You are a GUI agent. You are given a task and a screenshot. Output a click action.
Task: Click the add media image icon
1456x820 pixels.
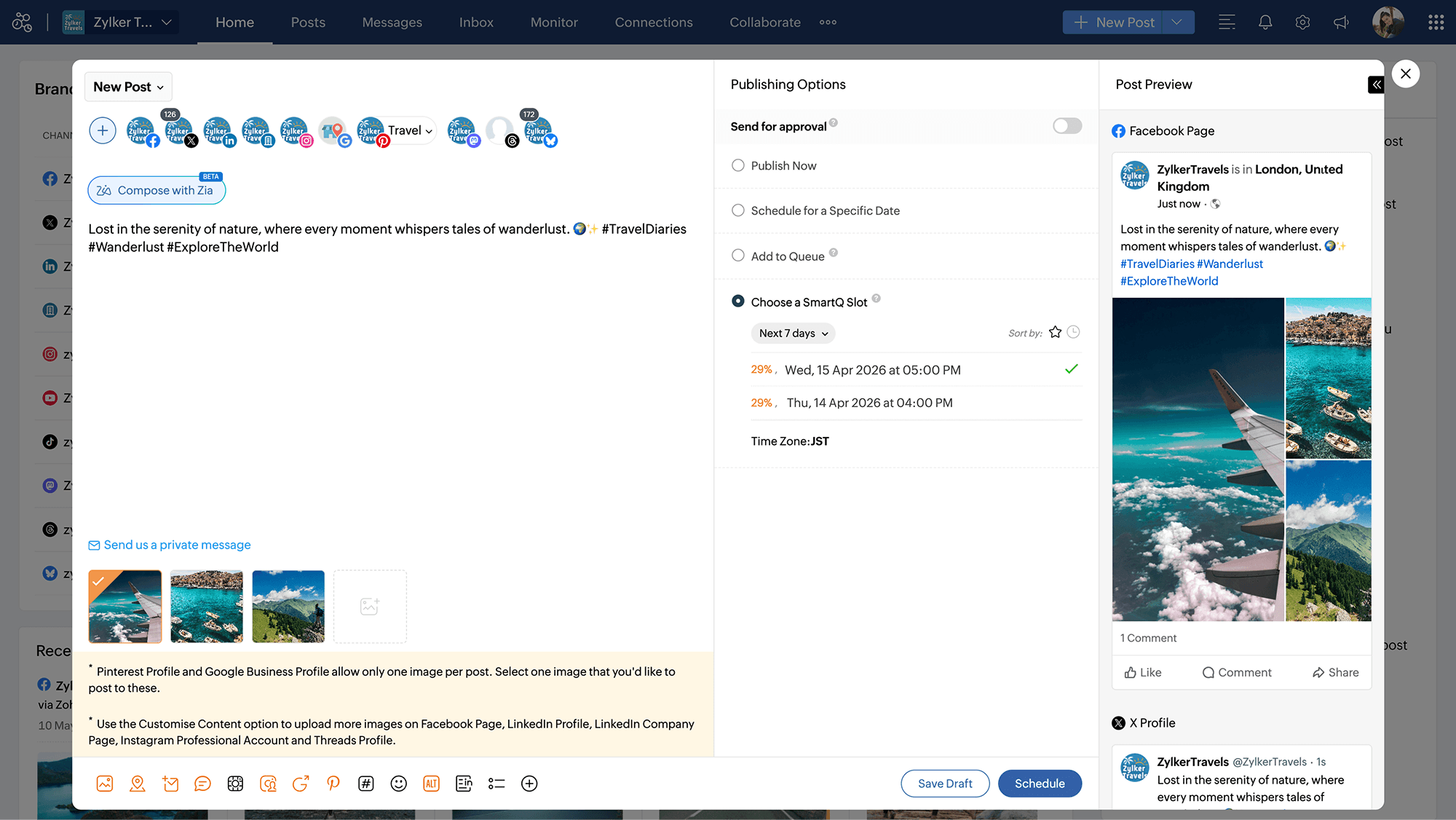click(x=105, y=784)
